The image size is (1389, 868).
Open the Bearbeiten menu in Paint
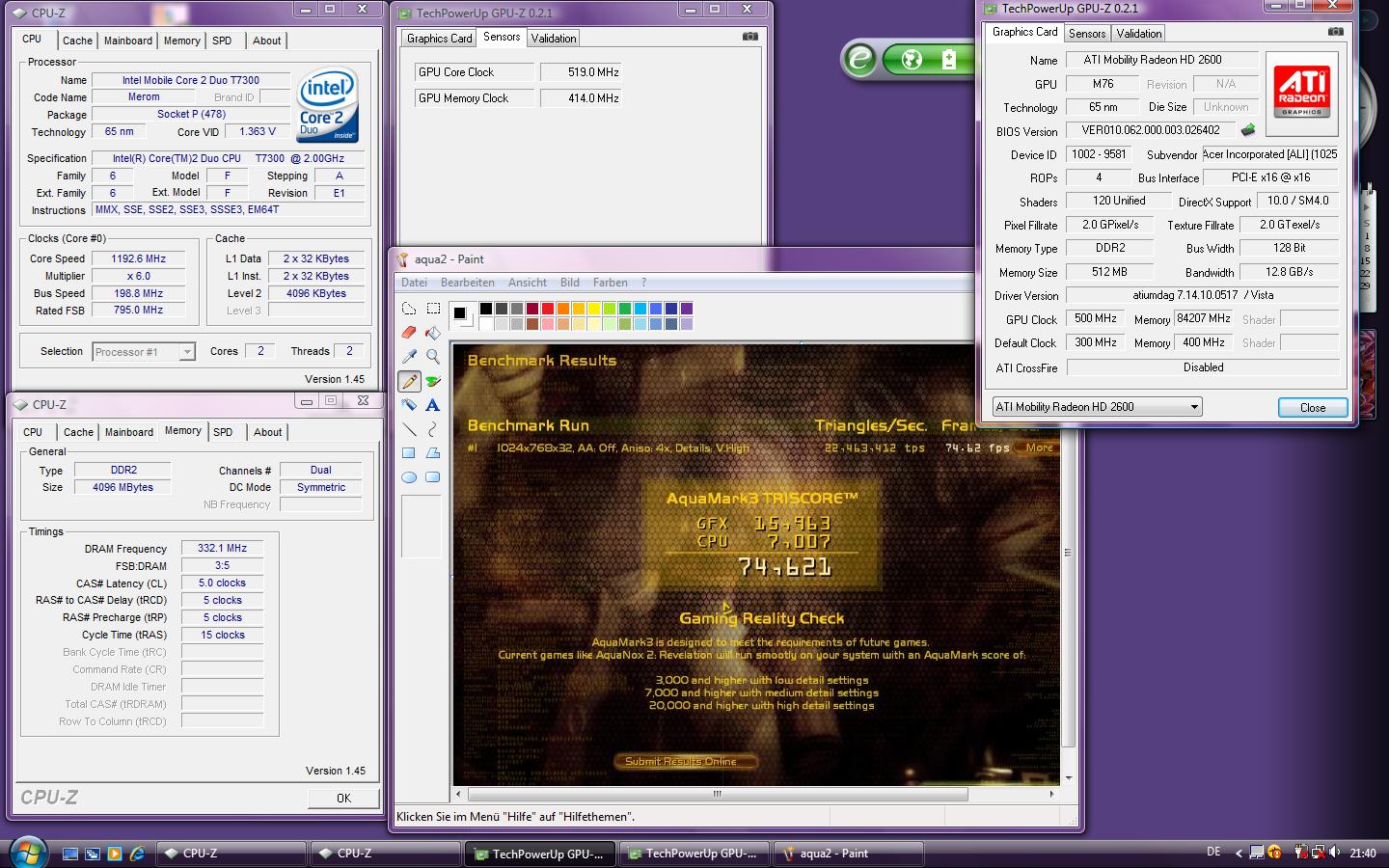point(468,283)
